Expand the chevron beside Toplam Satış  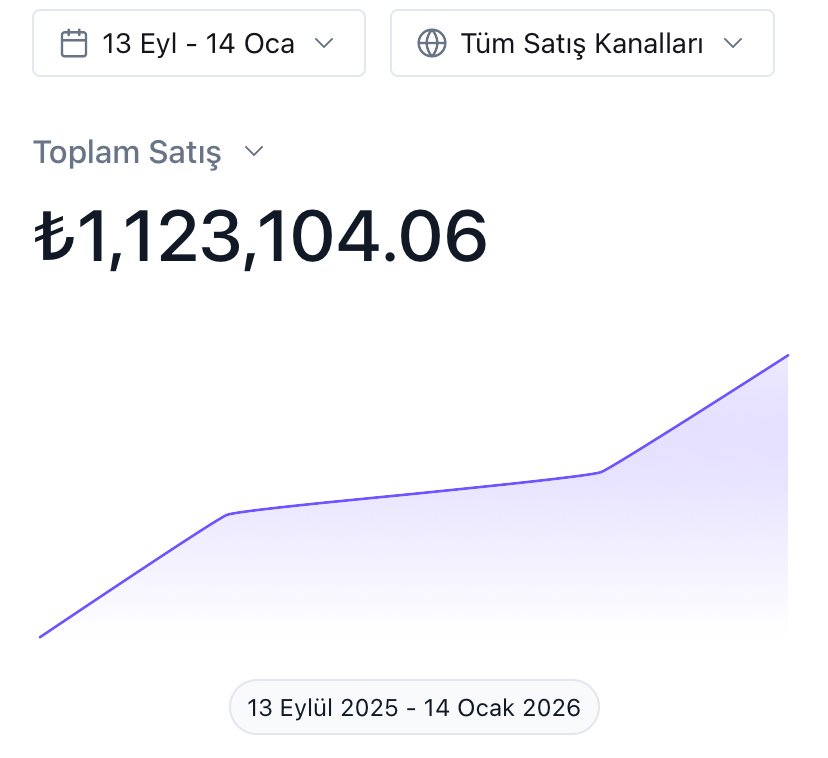click(254, 152)
